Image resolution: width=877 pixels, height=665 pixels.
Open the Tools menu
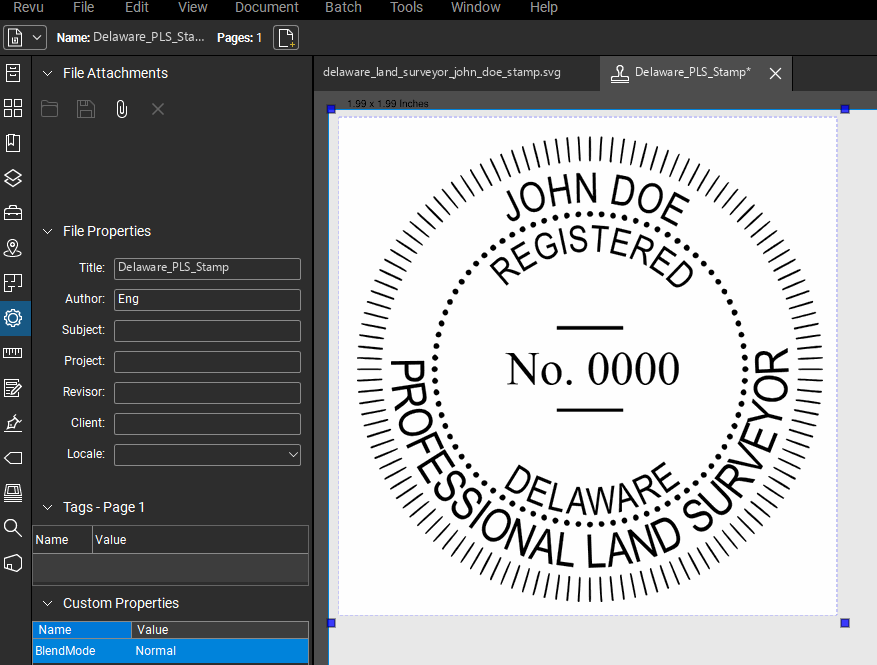[x=406, y=7]
